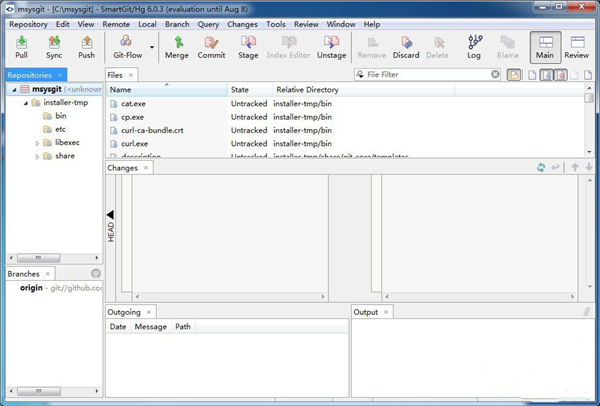Stage files with the Stage icon
This screenshot has width=600, height=406.
(248, 46)
